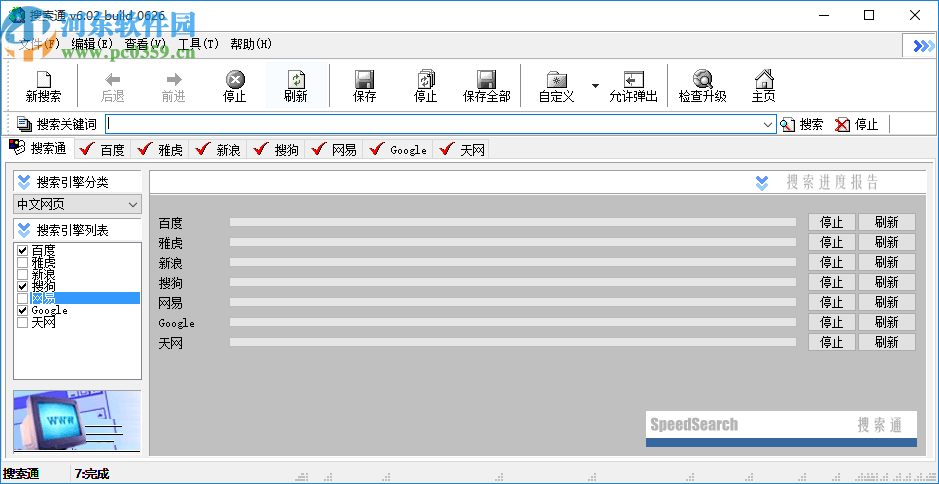This screenshot has height=484, width=939.
Task: Open the 主页 (Home) toolbar icon
Action: pos(764,86)
